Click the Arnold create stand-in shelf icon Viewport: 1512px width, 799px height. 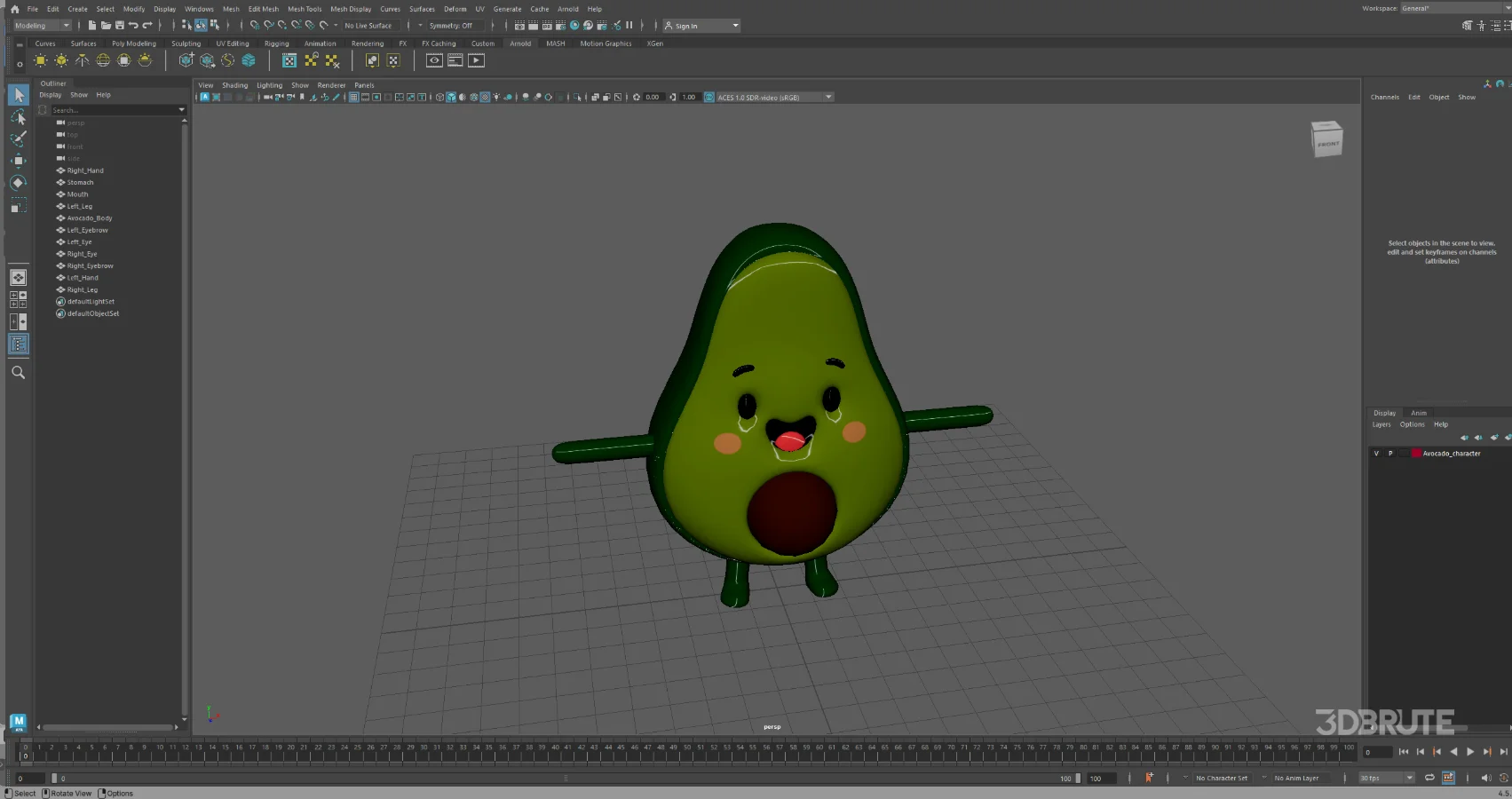pyautogui.click(x=186, y=60)
